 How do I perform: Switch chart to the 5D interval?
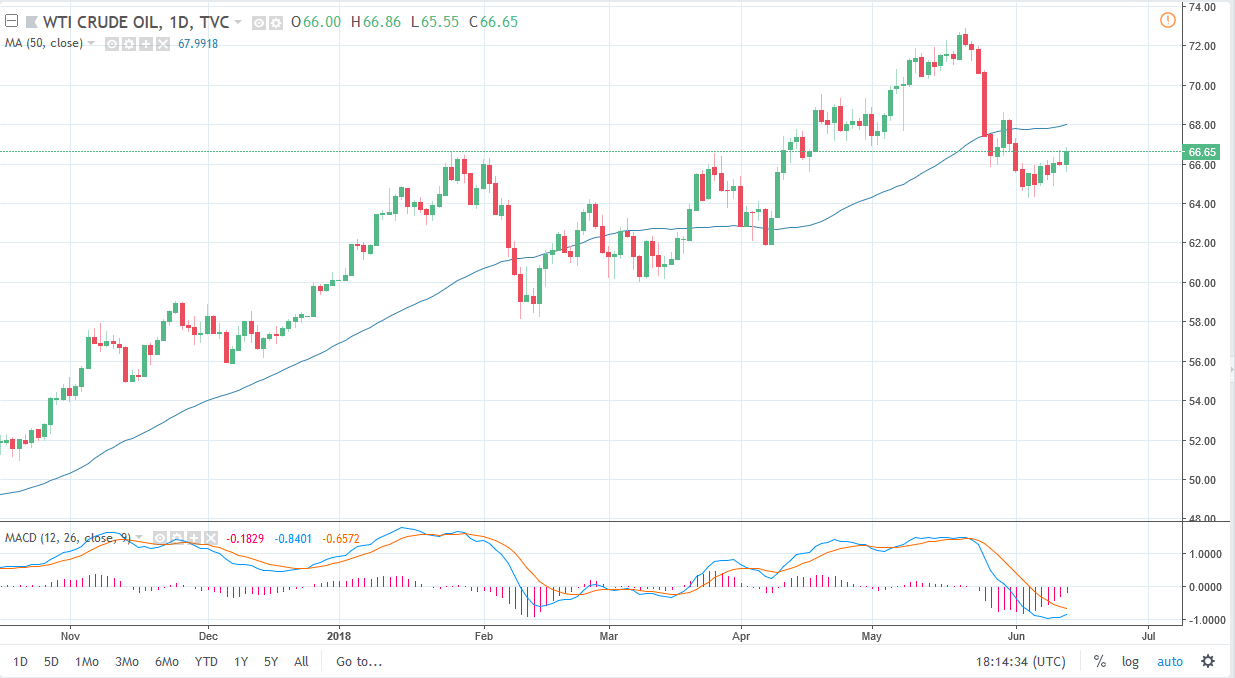click(50, 661)
